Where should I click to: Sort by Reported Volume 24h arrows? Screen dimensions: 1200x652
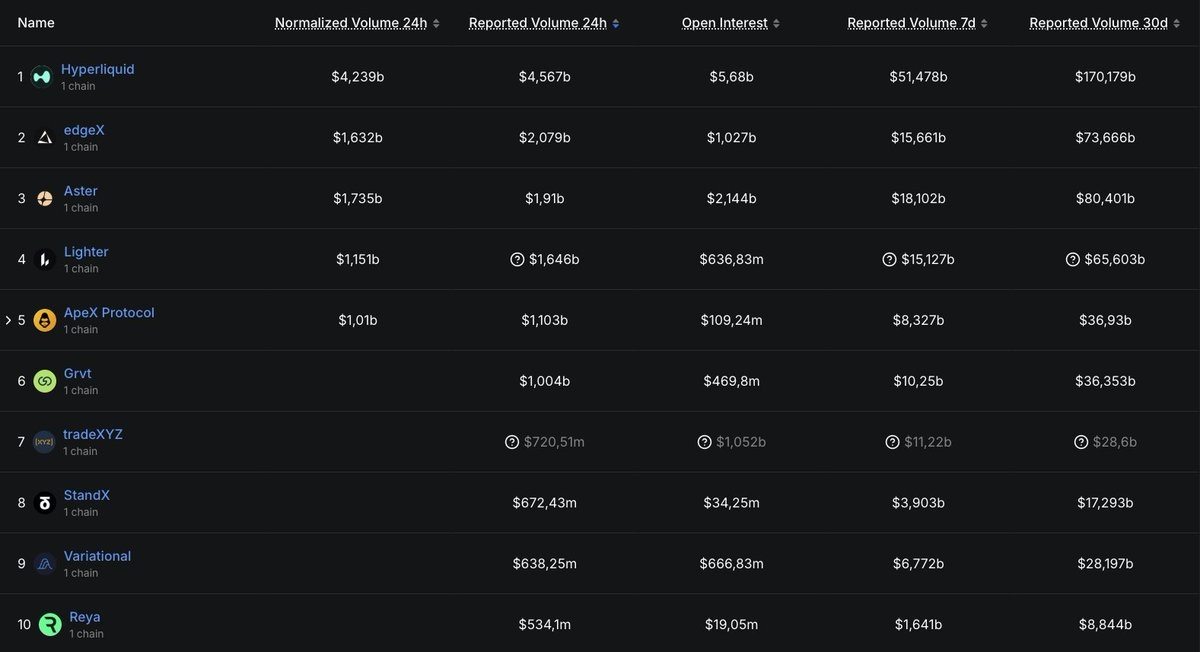(615, 23)
